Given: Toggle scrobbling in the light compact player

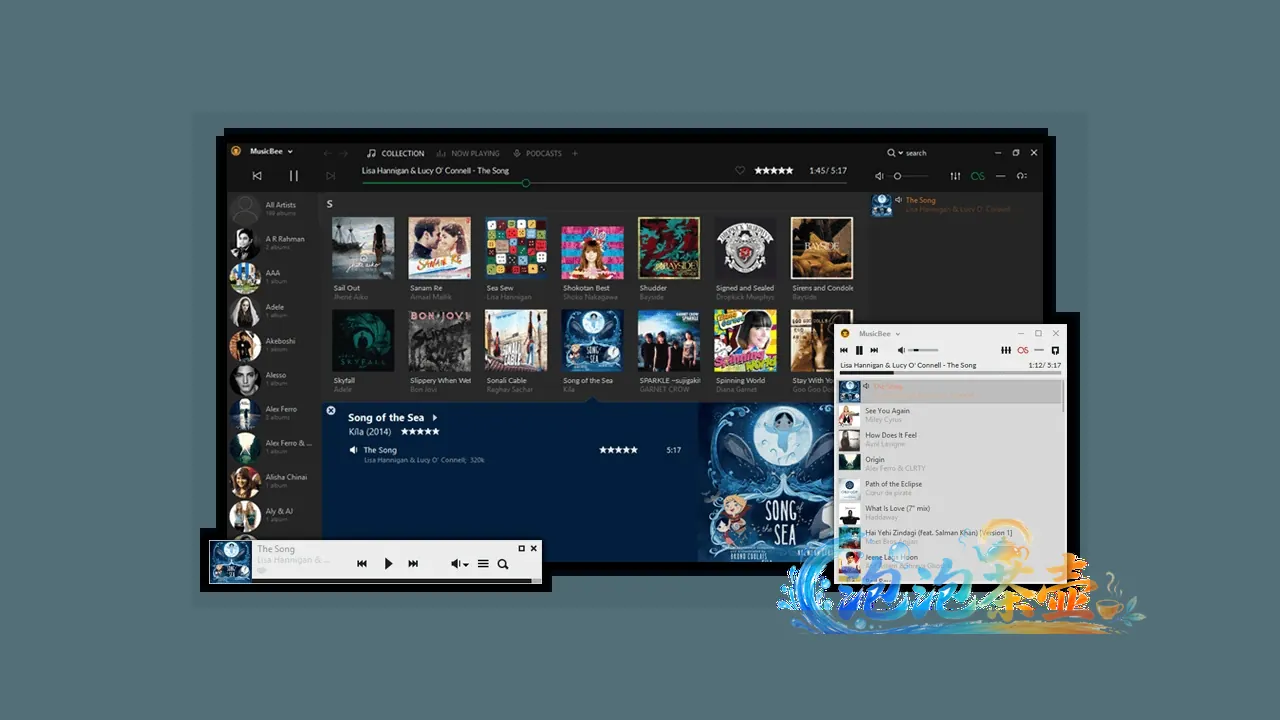Looking at the screenshot, I should (x=1022, y=350).
